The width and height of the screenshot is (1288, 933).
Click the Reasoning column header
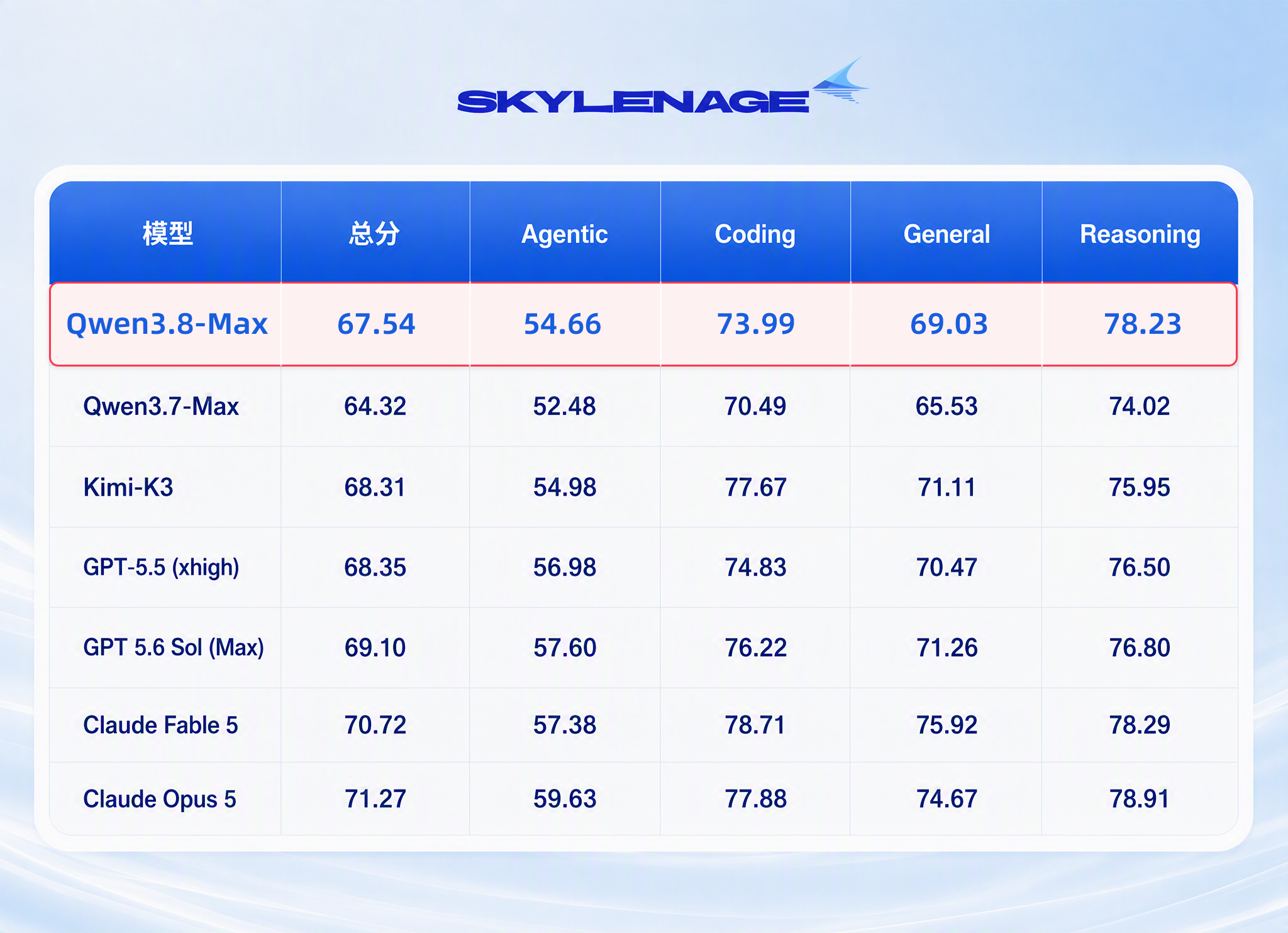point(1140,235)
